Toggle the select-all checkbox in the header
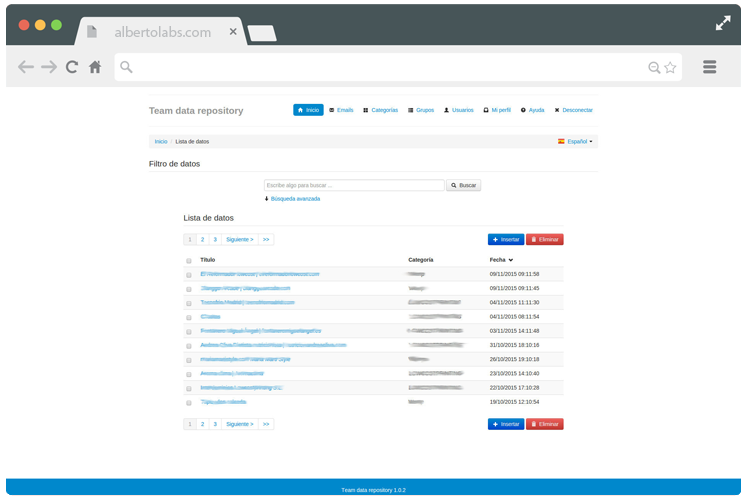The width and height of the screenshot is (750, 500). tap(189, 261)
